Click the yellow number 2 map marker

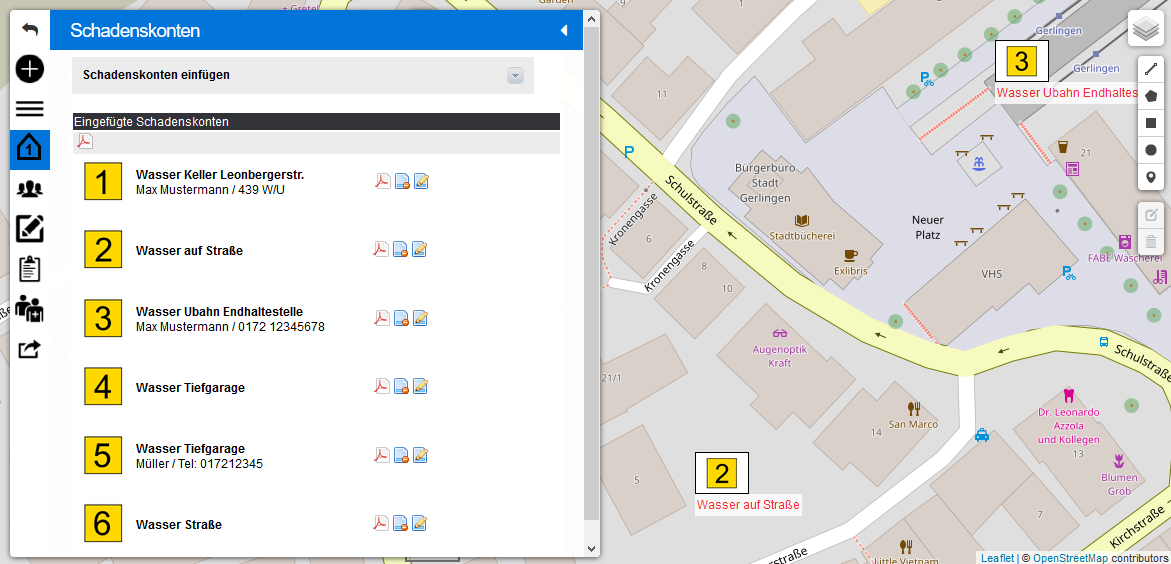click(722, 473)
